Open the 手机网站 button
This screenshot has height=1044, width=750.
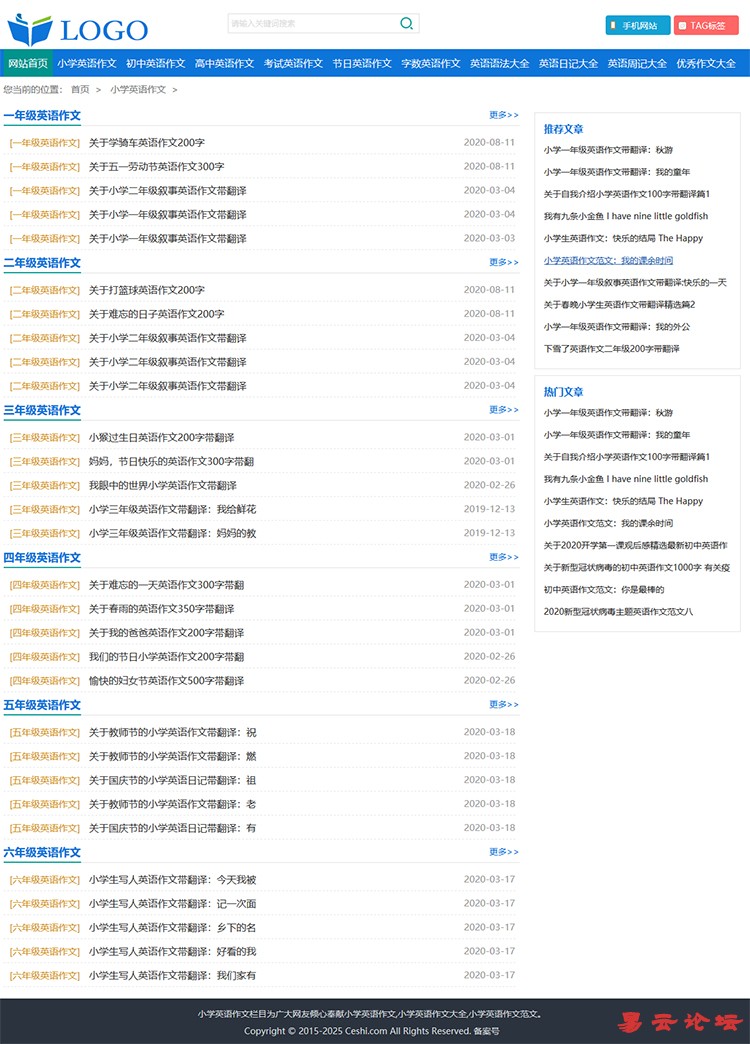[x=637, y=25]
